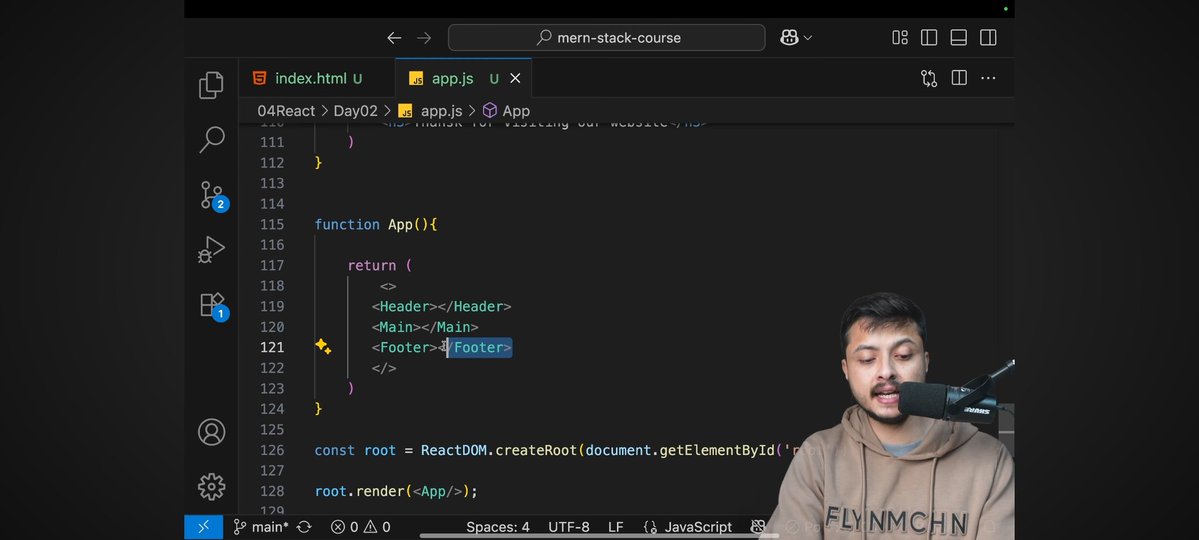Change end of line sequence LF
1199x540 pixels.
click(x=616, y=527)
